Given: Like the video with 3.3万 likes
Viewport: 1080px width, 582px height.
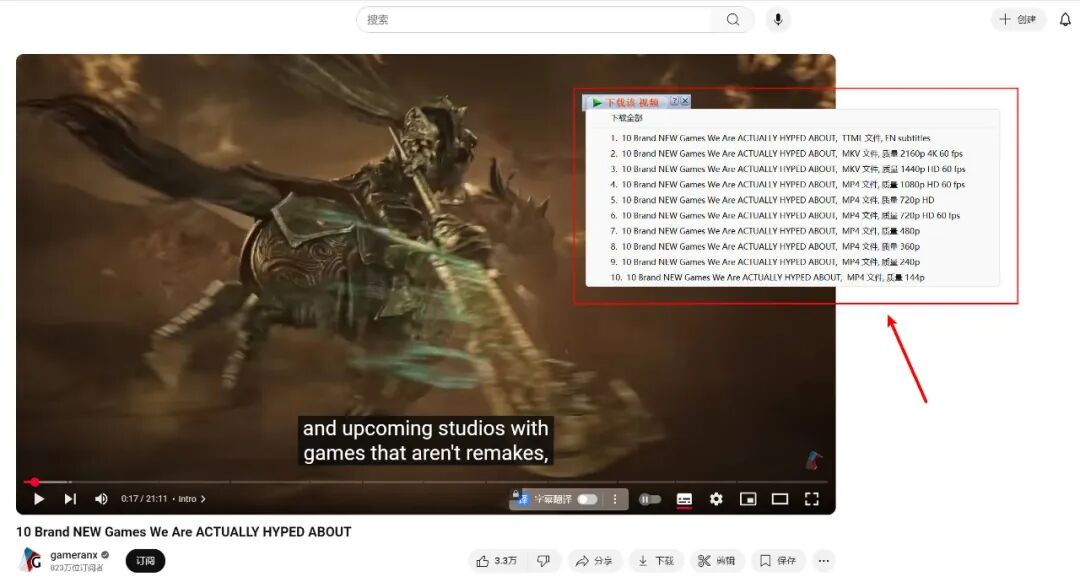Looking at the screenshot, I should point(496,561).
